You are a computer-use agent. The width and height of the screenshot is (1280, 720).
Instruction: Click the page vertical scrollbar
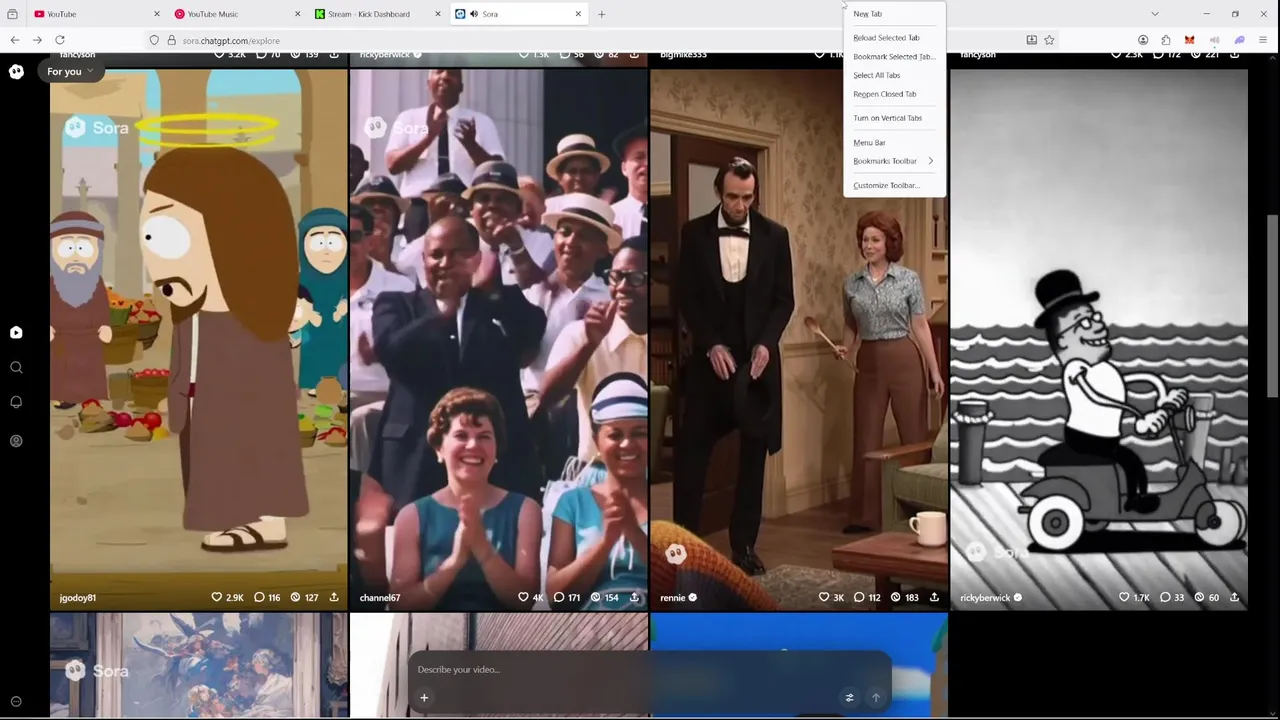pos(1273,305)
